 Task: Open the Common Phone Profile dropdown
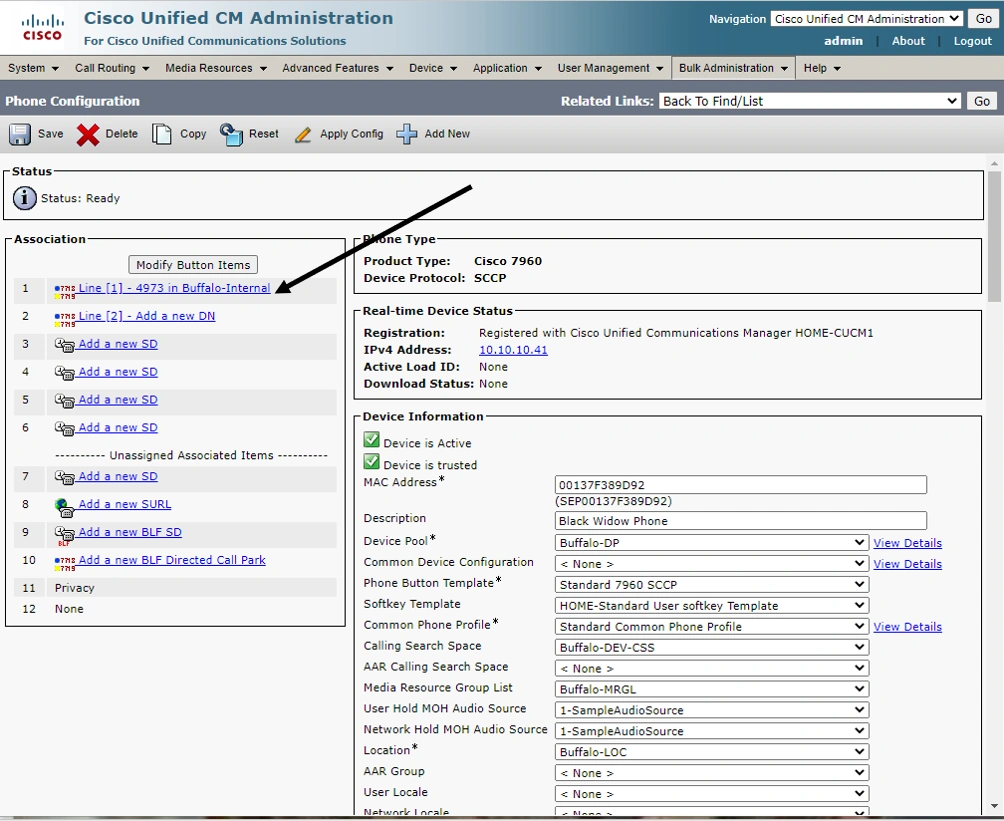click(711, 626)
